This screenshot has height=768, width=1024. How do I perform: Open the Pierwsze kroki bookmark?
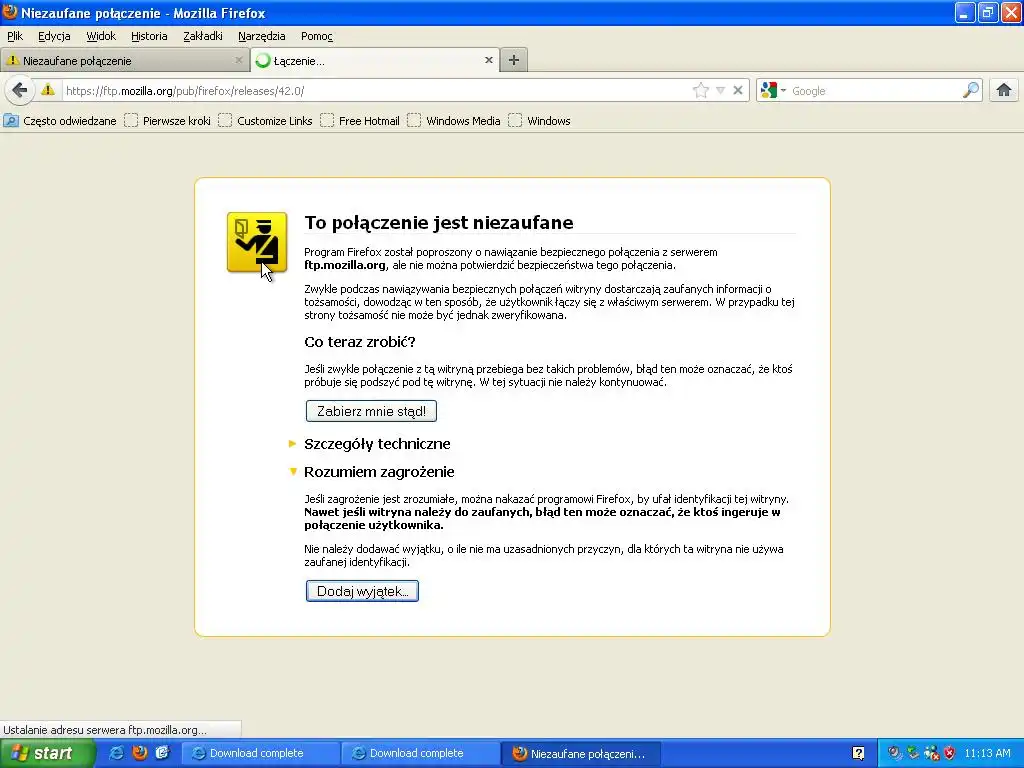[168, 121]
